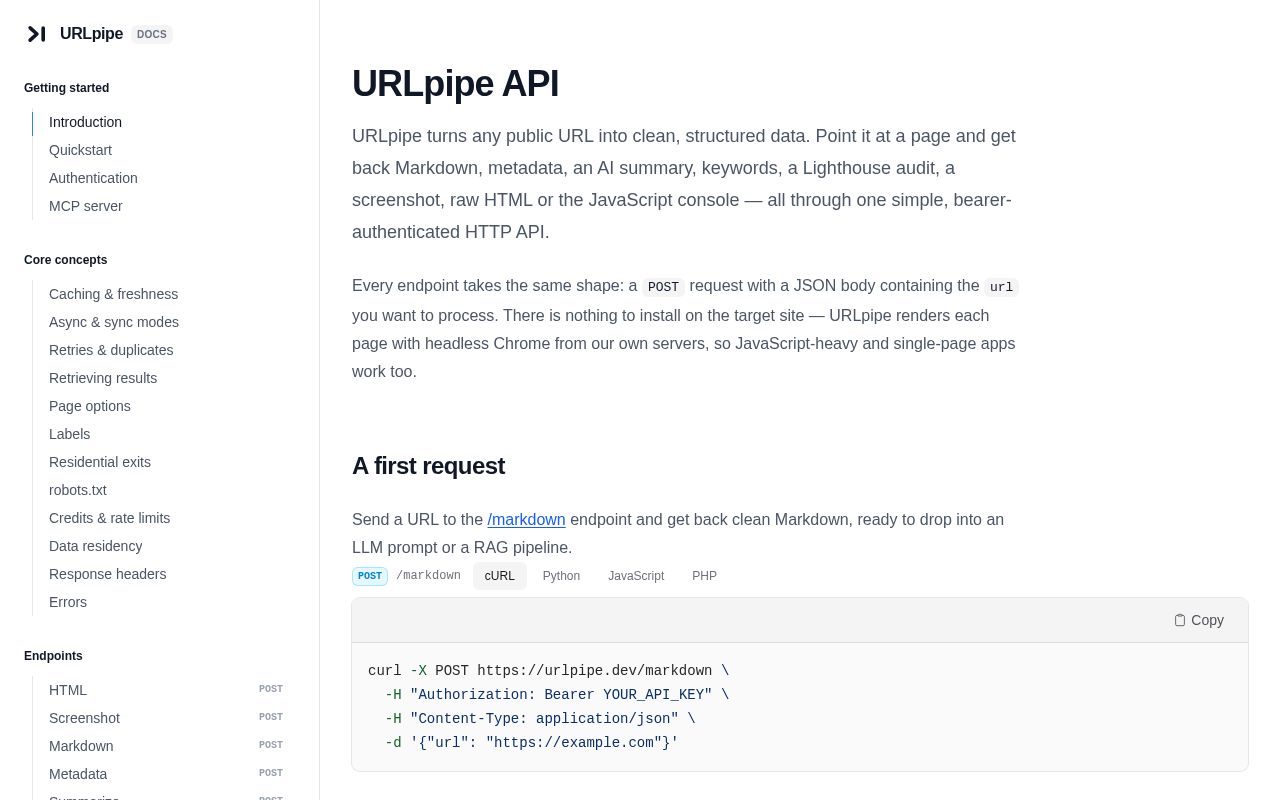Go to Authentication in the sidebar
Screen dimensions: 1280x800
pyautogui.click(x=93, y=178)
